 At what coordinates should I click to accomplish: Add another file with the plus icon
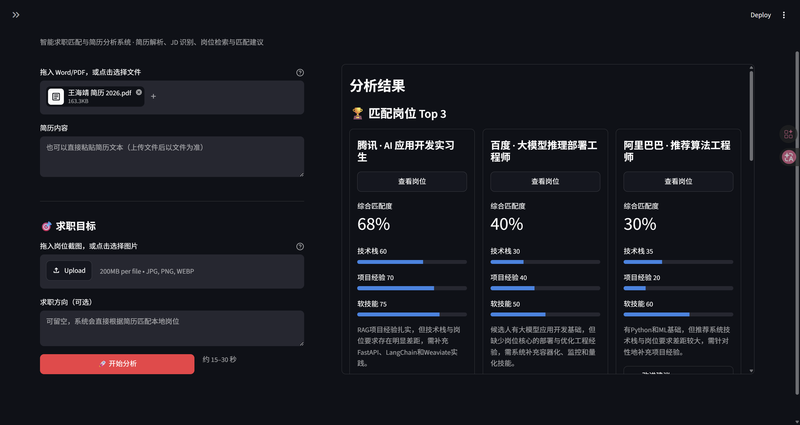pyautogui.click(x=153, y=96)
